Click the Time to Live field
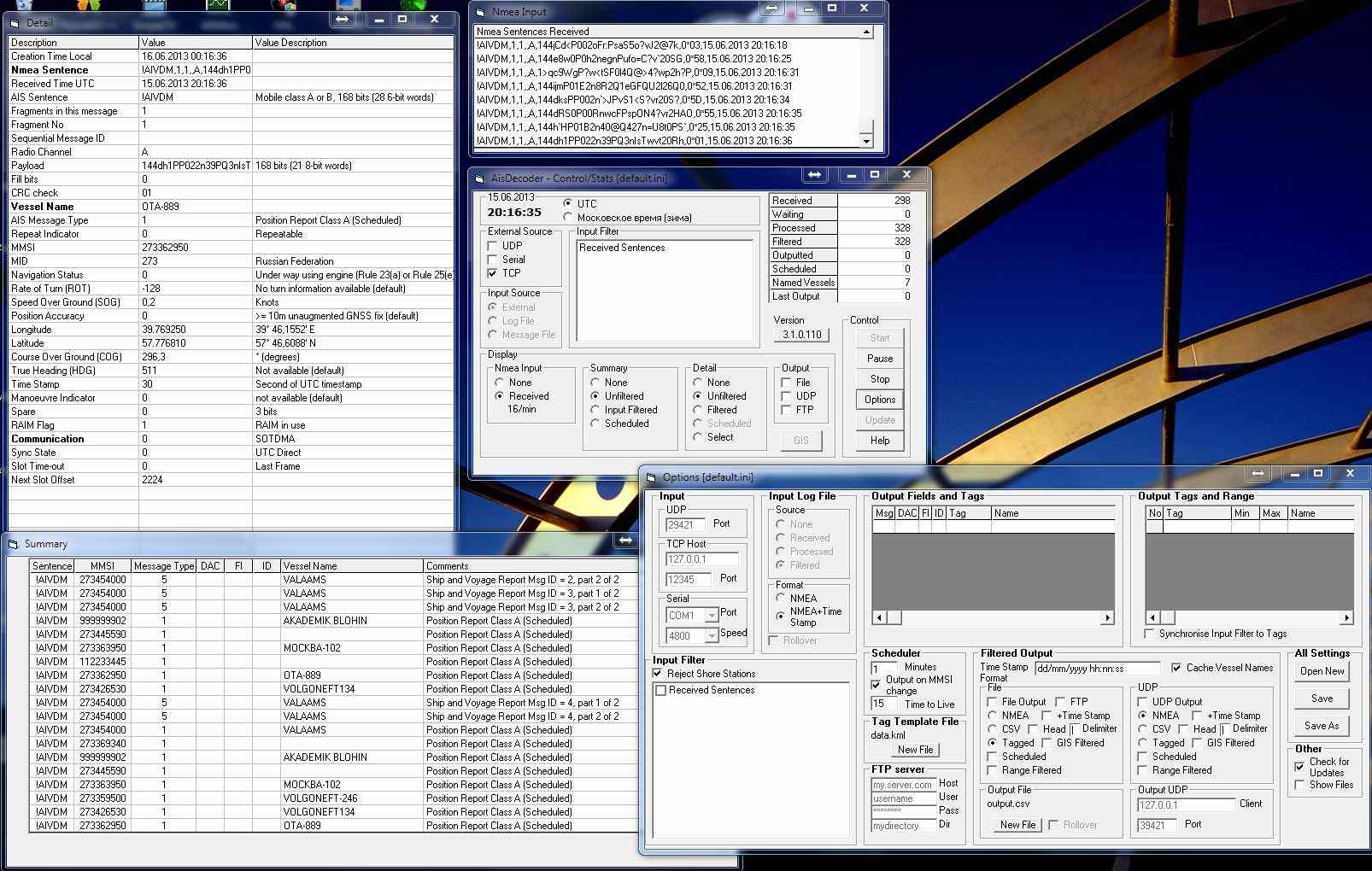Image resolution: width=1372 pixels, height=871 pixels. [x=883, y=704]
